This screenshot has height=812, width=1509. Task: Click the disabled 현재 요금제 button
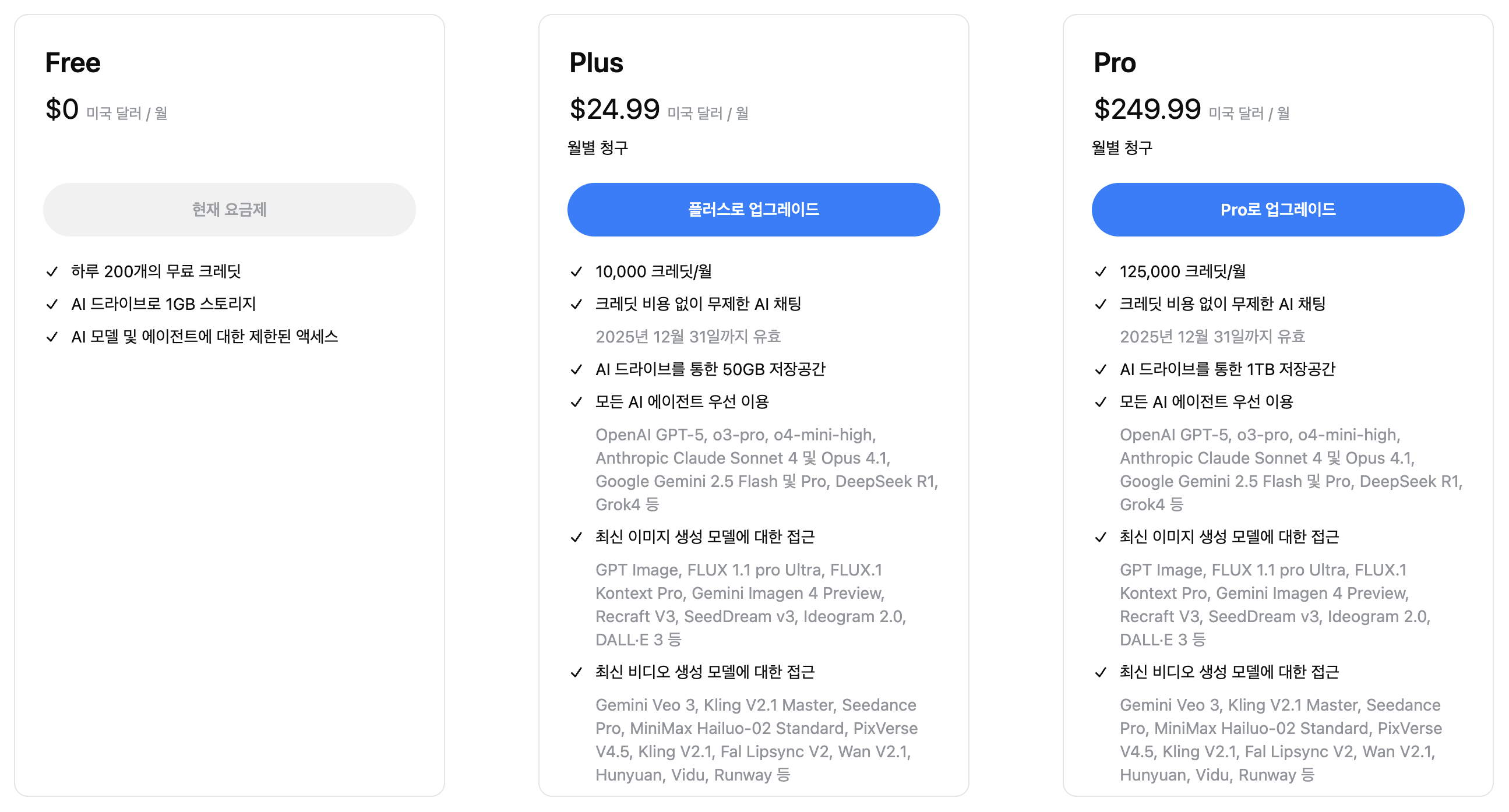coord(229,210)
